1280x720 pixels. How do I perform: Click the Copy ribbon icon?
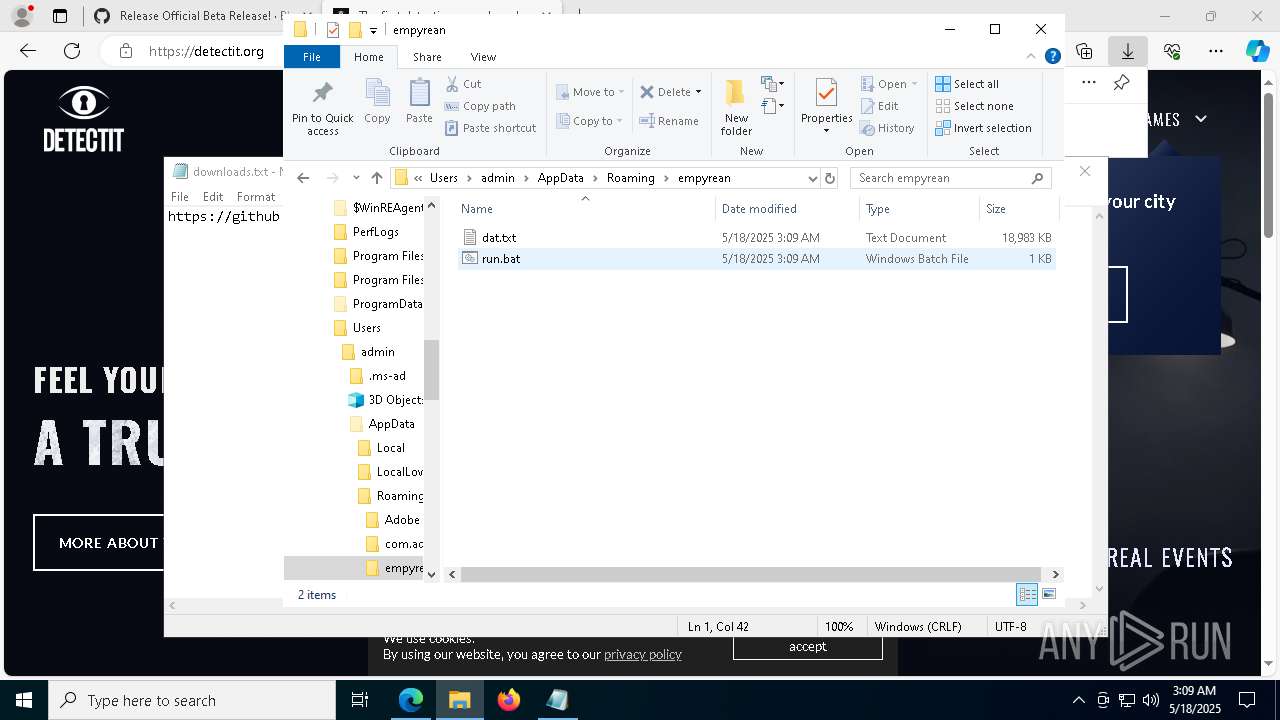377,102
